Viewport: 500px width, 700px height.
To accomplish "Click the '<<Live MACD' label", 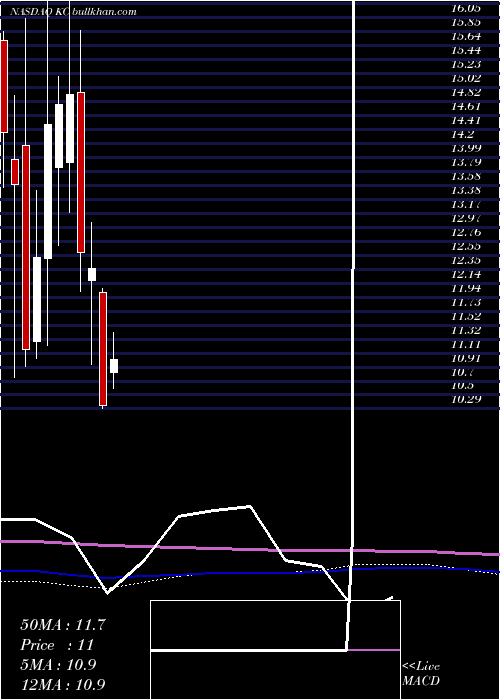I will pos(421,673).
